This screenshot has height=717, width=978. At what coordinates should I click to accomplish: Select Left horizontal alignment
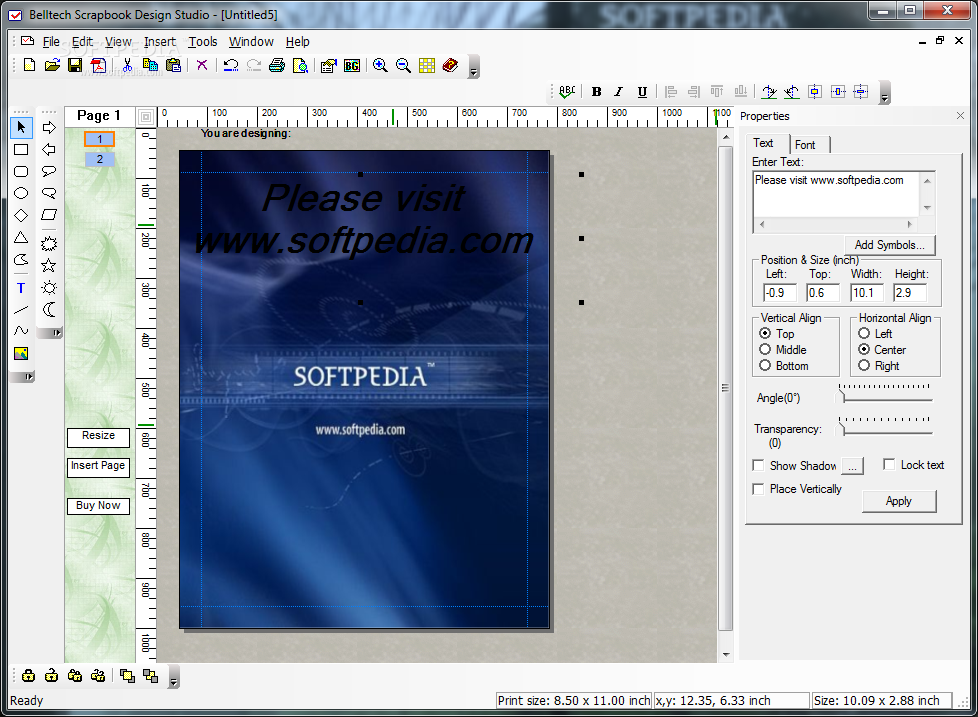click(864, 334)
